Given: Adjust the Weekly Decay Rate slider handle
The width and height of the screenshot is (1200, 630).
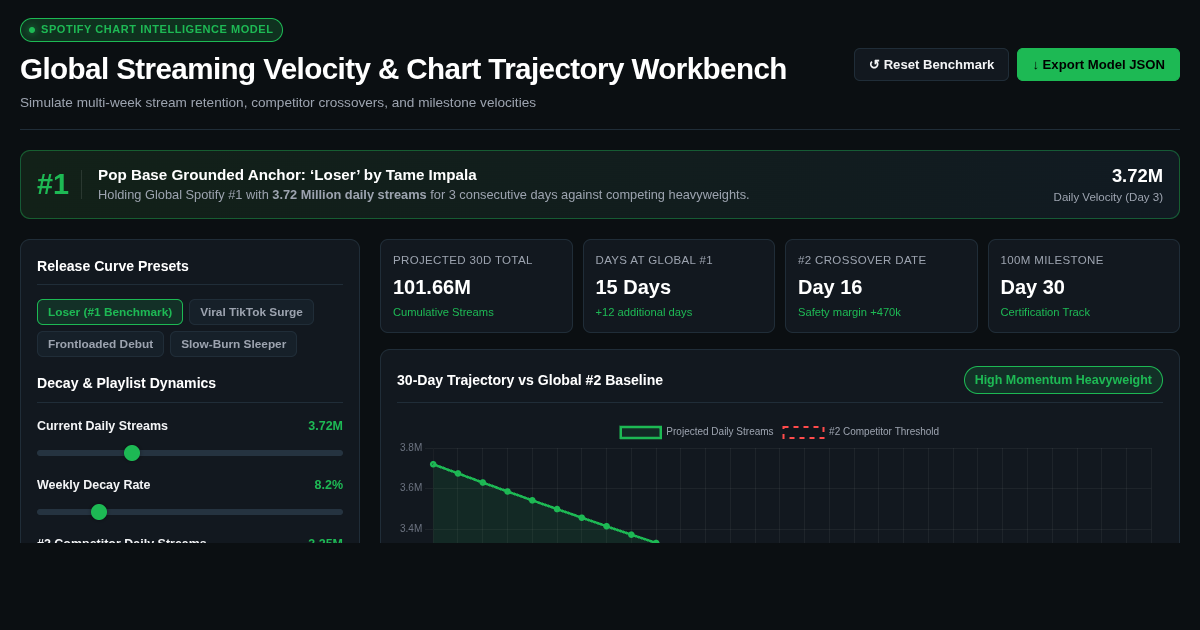Looking at the screenshot, I should coord(99,512).
